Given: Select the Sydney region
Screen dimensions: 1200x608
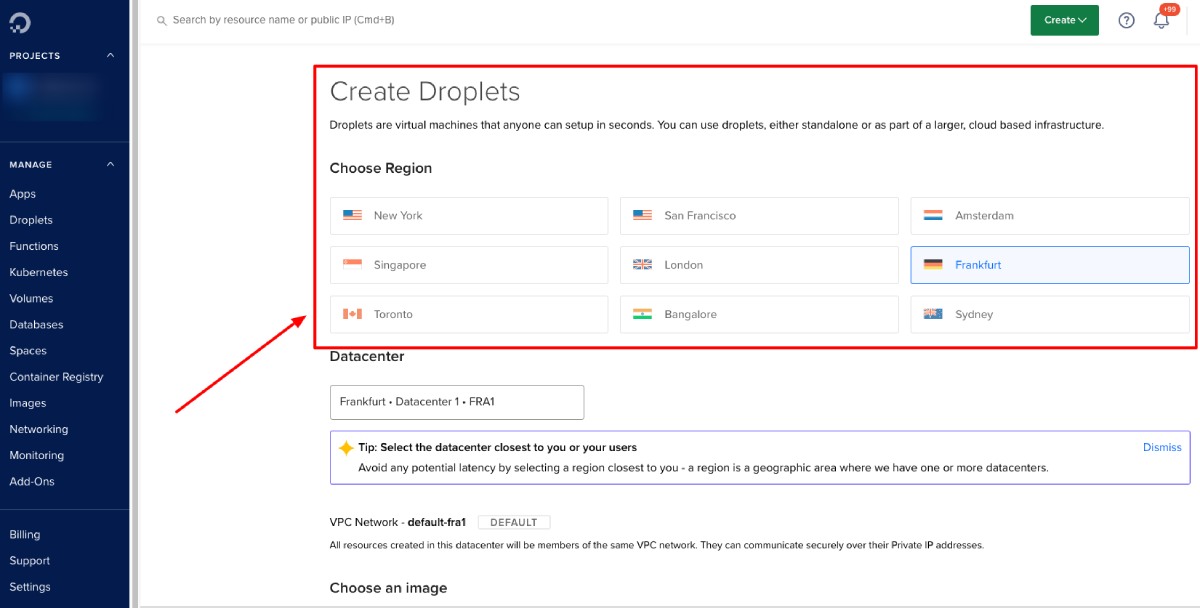Looking at the screenshot, I should click(1048, 313).
